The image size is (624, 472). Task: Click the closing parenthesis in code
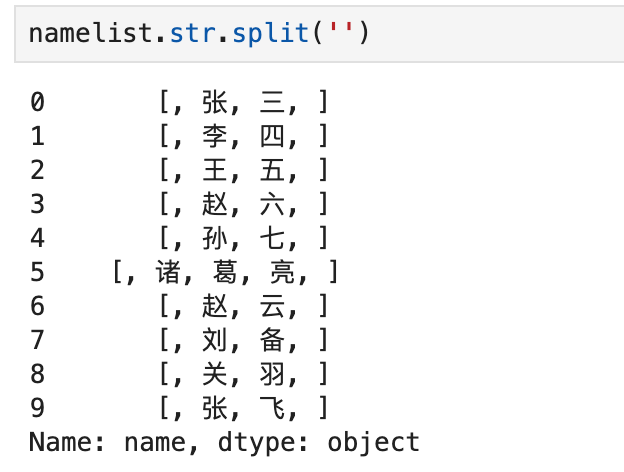click(x=364, y=33)
